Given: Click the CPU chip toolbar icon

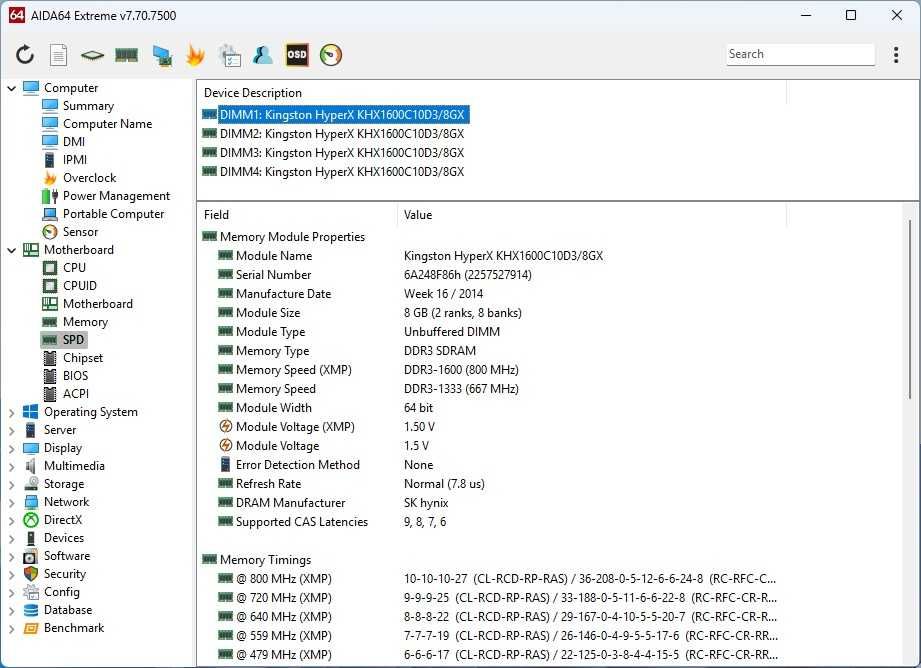Looking at the screenshot, I should 92,55.
